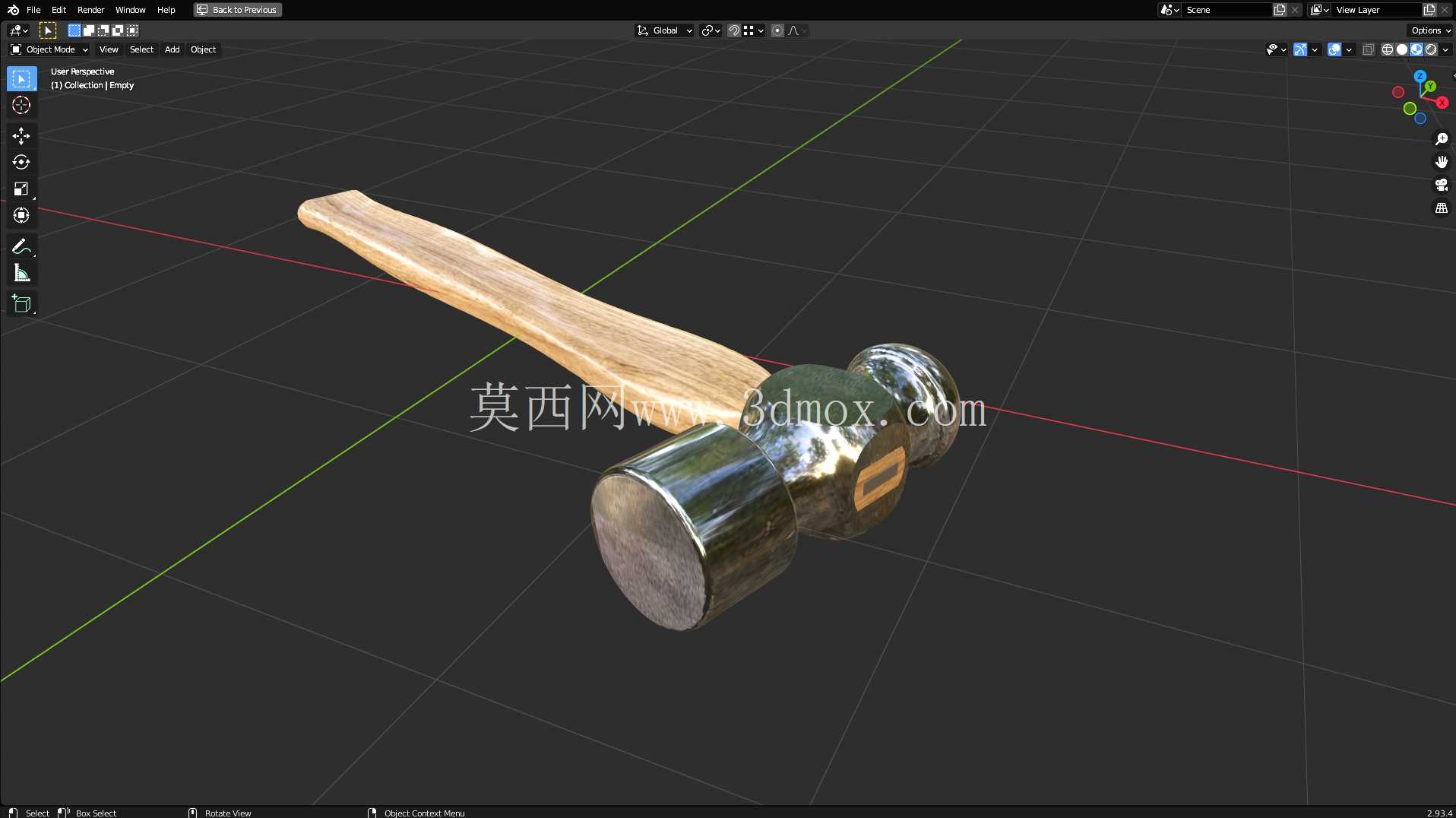Viewport: 1456px width, 818px height.
Task: Expand the gizmo settings dropdown arrow
Action: tap(1315, 49)
